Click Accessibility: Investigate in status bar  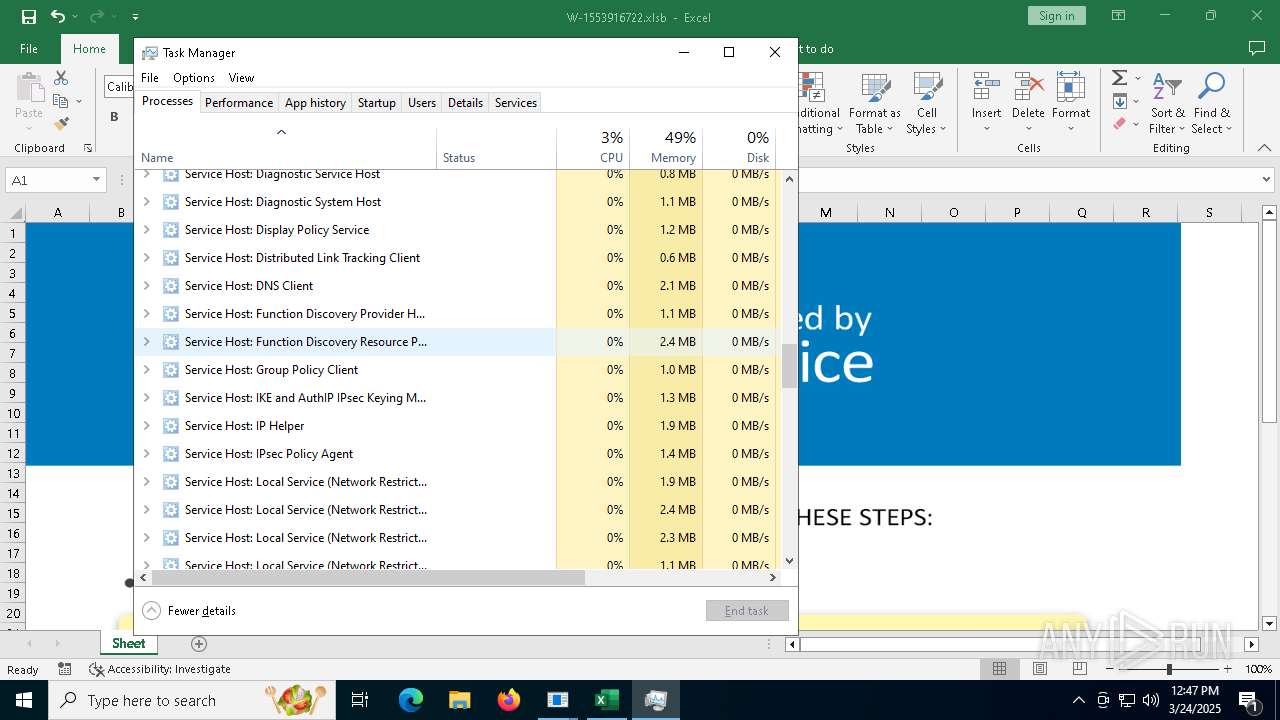click(x=160, y=669)
